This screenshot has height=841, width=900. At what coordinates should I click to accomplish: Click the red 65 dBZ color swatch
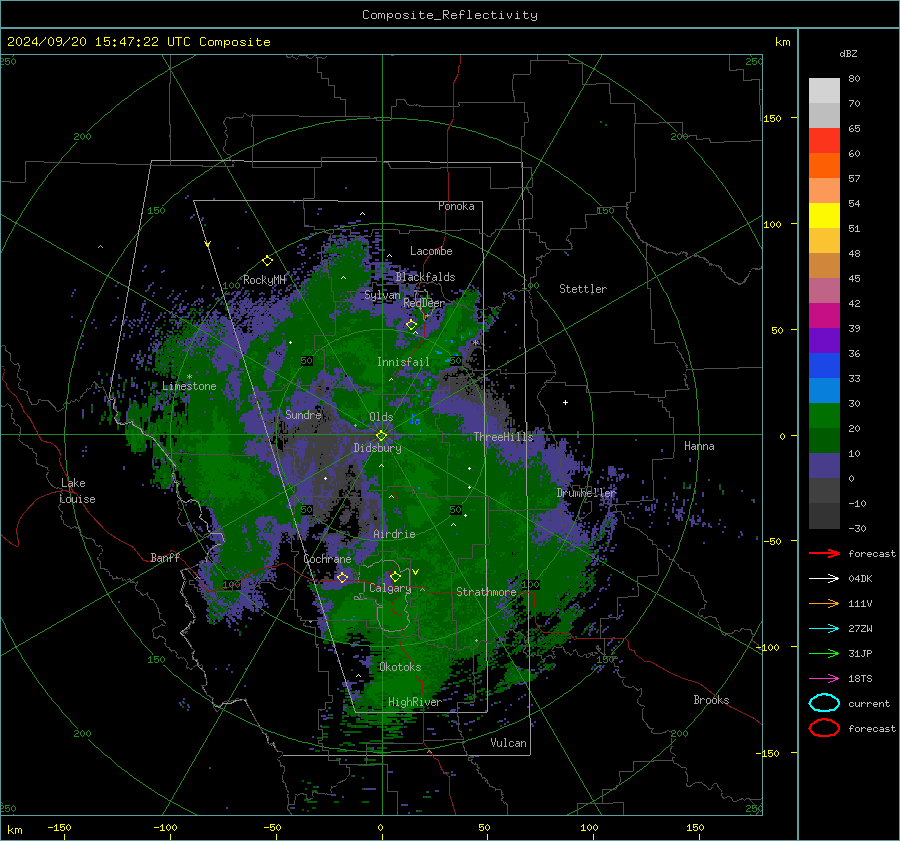pyautogui.click(x=824, y=141)
